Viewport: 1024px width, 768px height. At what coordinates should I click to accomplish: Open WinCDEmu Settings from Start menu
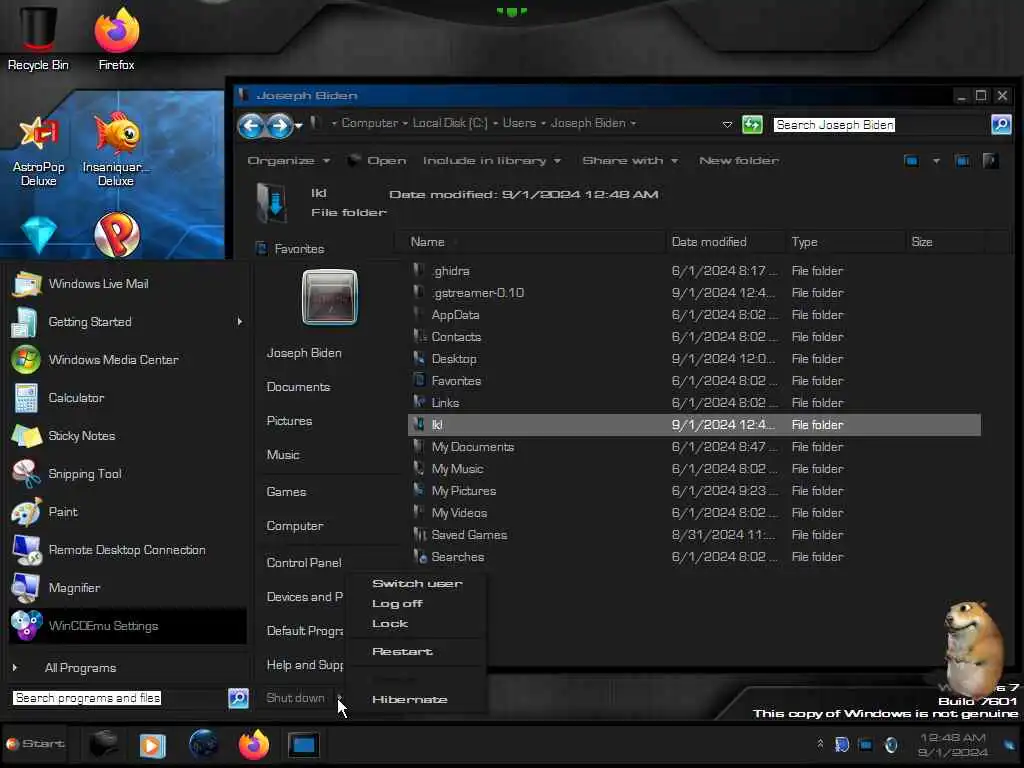point(128,626)
